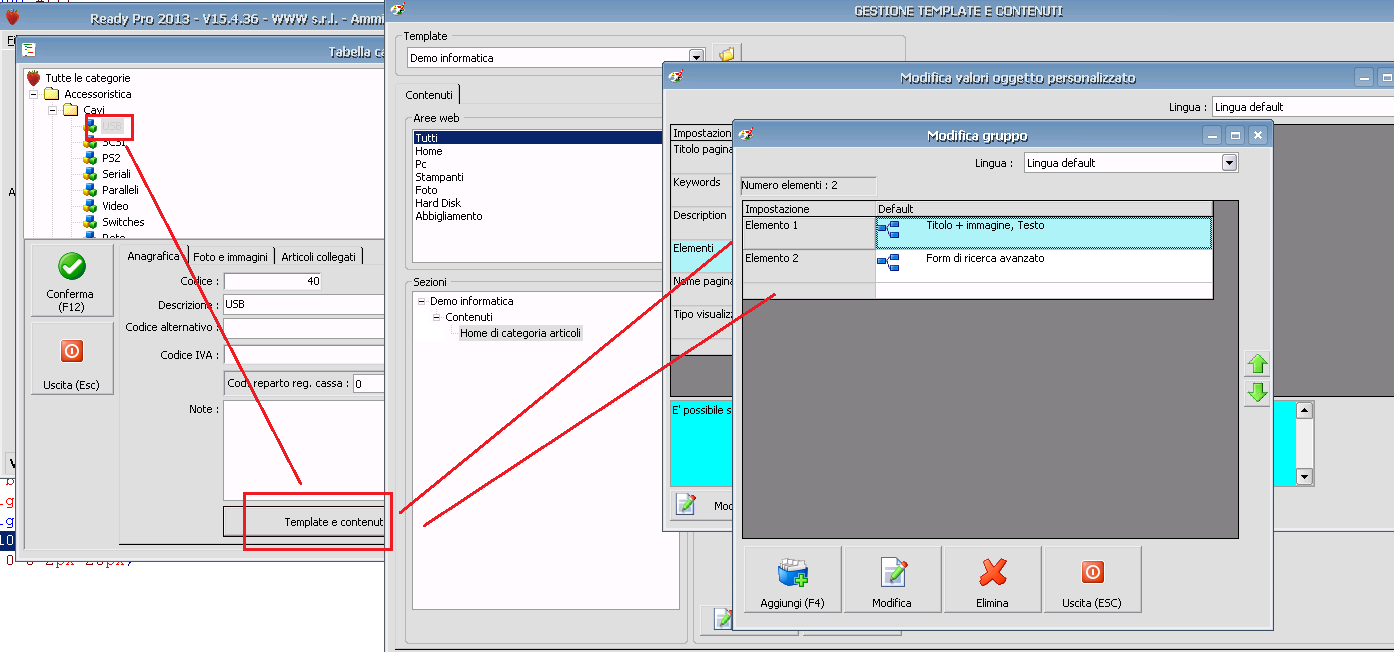This screenshot has height=652, width=1394.
Task: Select Hard Disk in Aree web list
Action: pos(437,203)
